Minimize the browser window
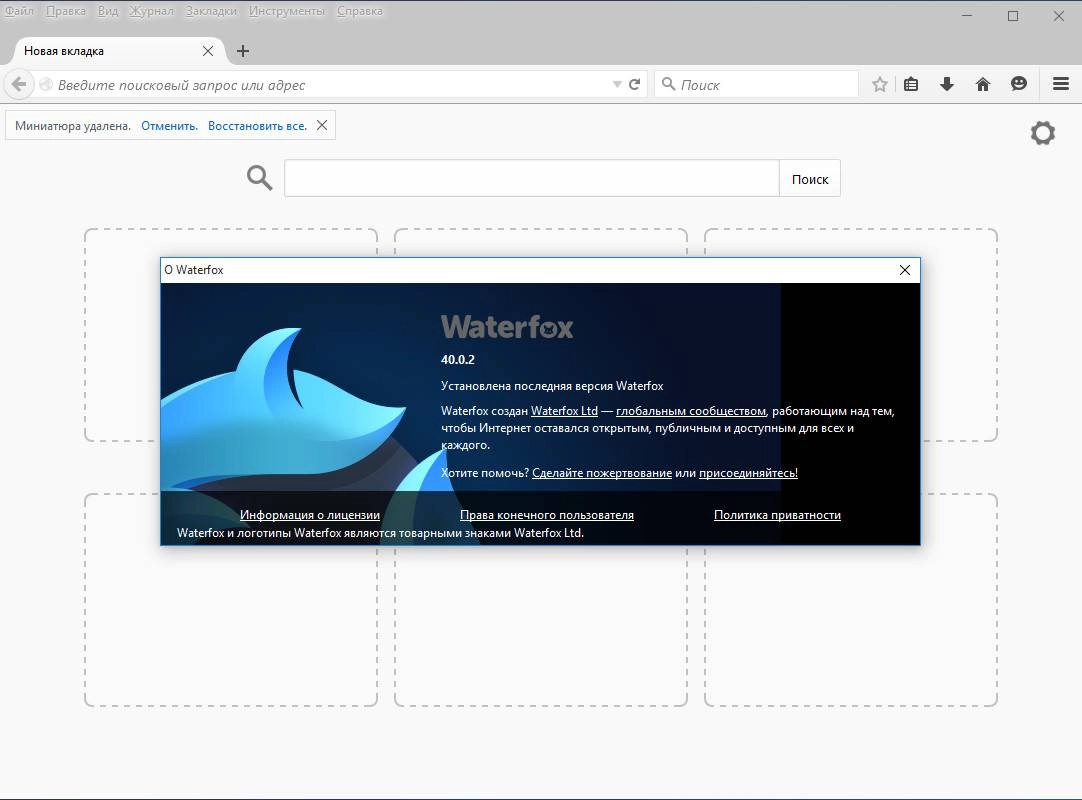The width and height of the screenshot is (1082, 800). click(967, 15)
